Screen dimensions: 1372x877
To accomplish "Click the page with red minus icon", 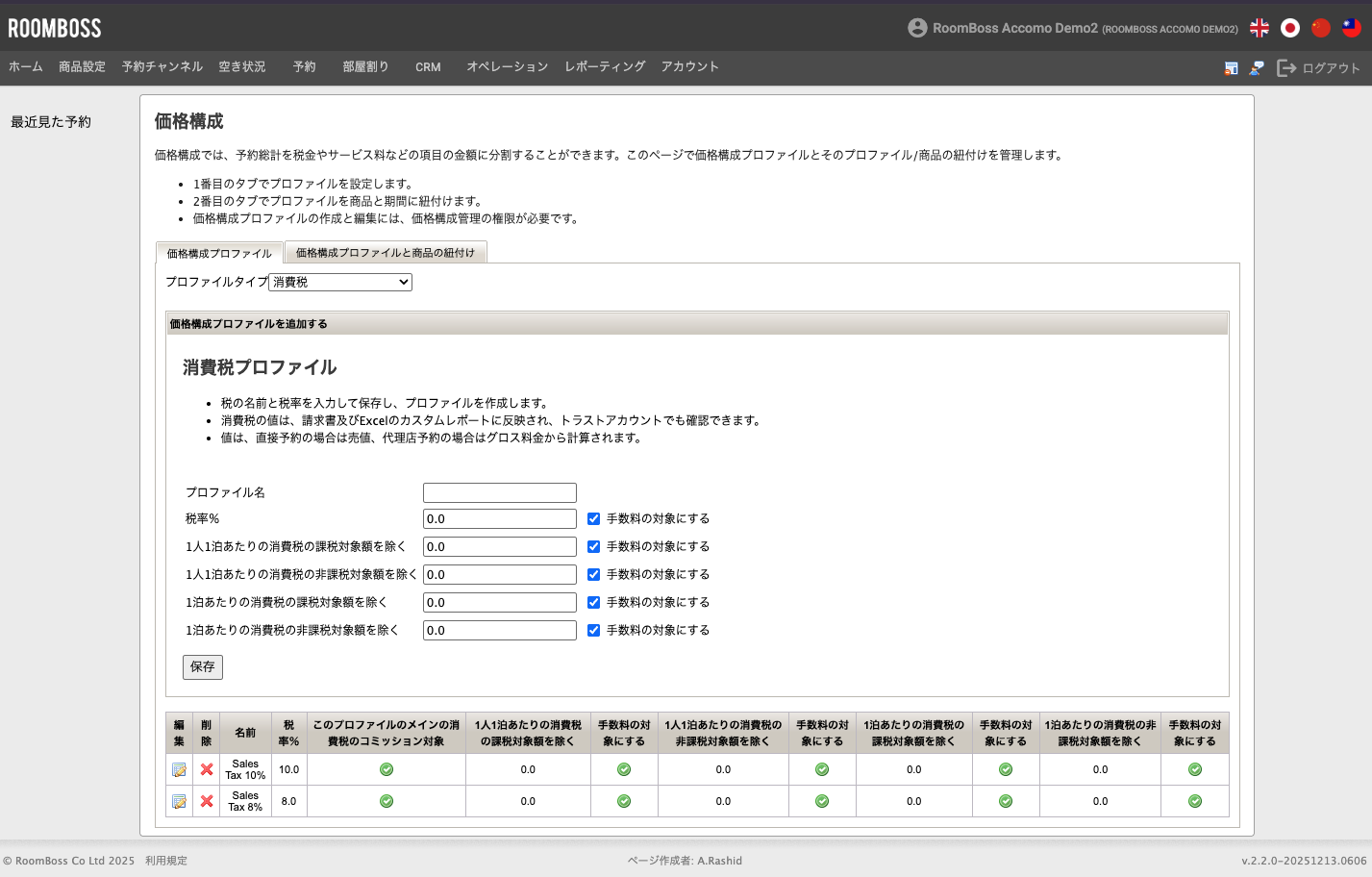I will point(1231,68).
